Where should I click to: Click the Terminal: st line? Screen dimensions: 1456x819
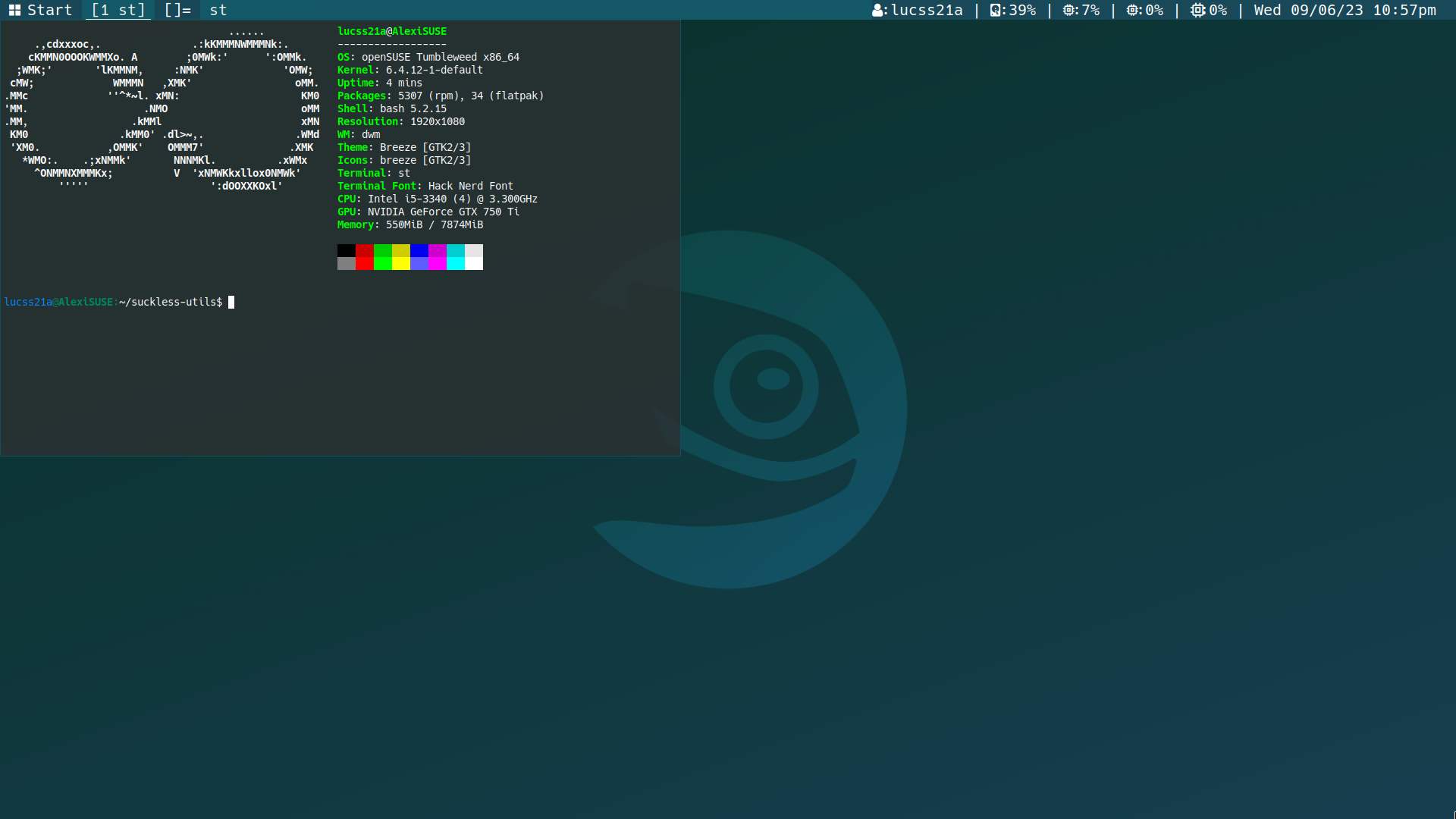pos(374,173)
